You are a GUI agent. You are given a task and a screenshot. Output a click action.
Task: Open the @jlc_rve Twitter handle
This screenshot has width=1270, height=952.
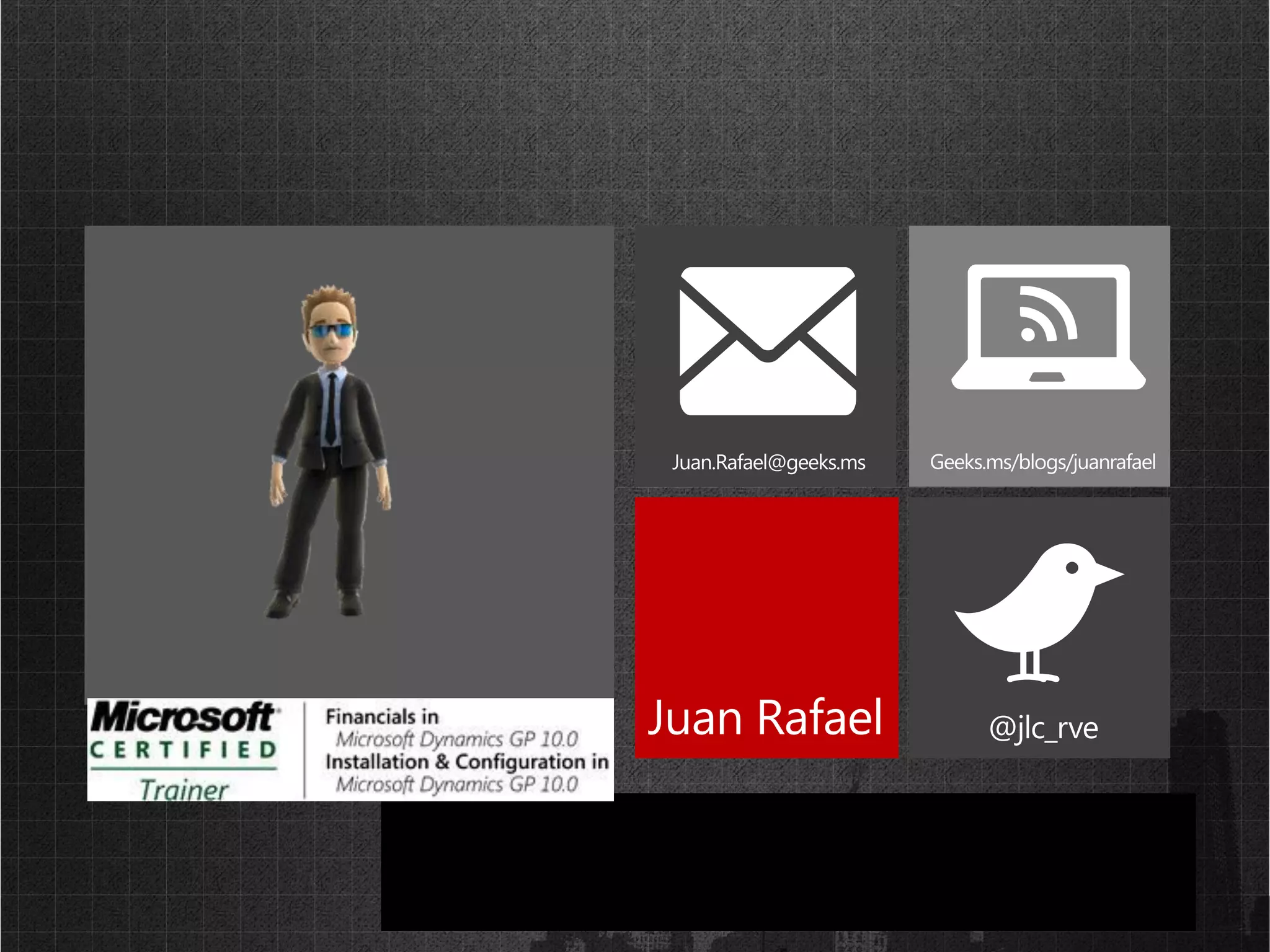pos(1043,728)
